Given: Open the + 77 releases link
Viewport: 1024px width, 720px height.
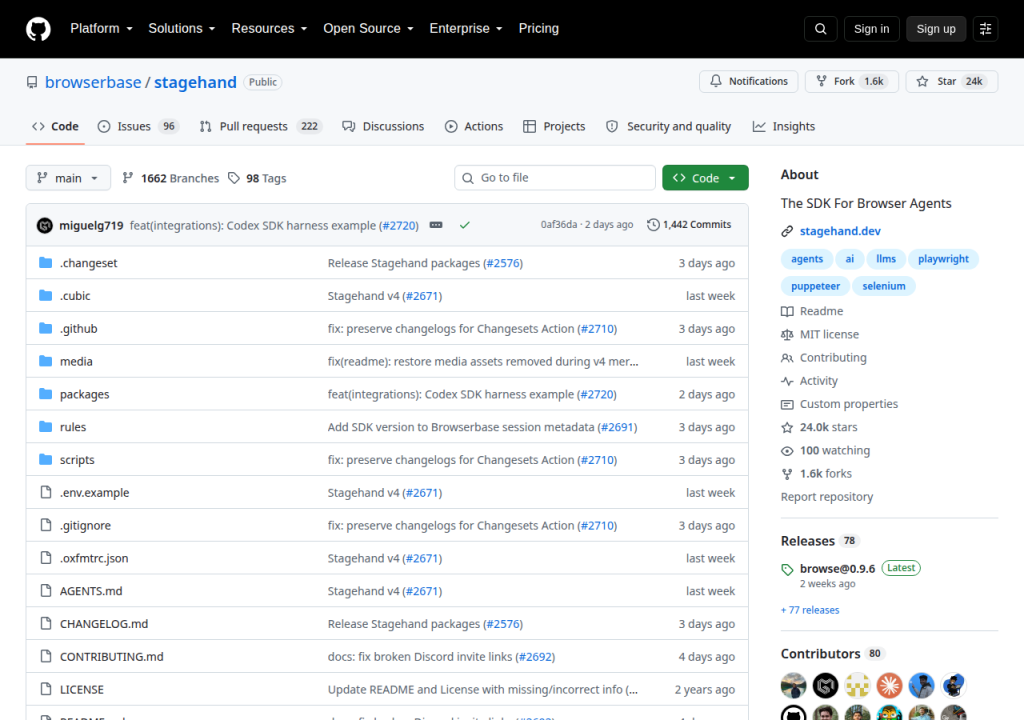Looking at the screenshot, I should (x=810, y=610).
